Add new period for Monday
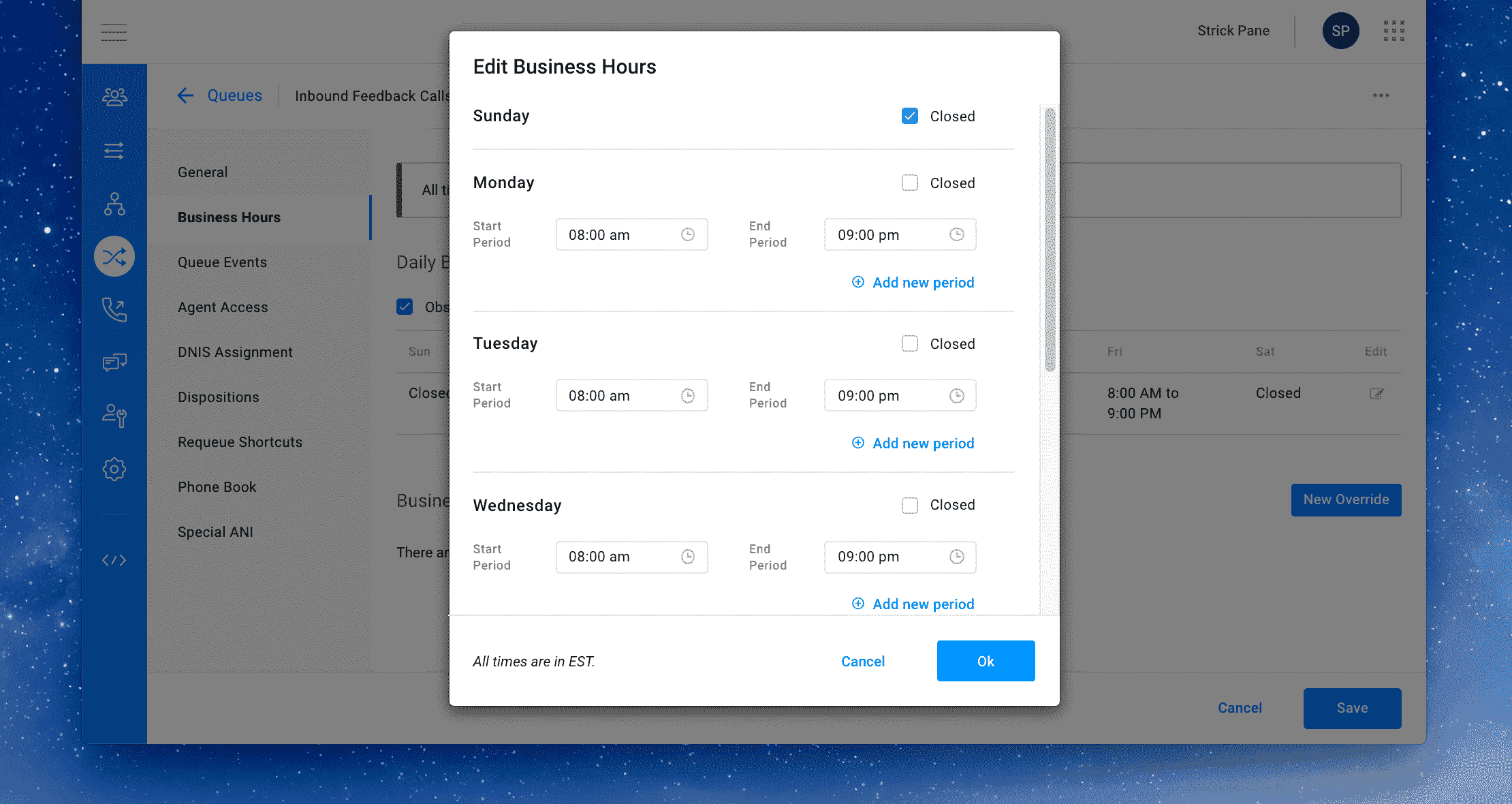 (x=913, y=282)
